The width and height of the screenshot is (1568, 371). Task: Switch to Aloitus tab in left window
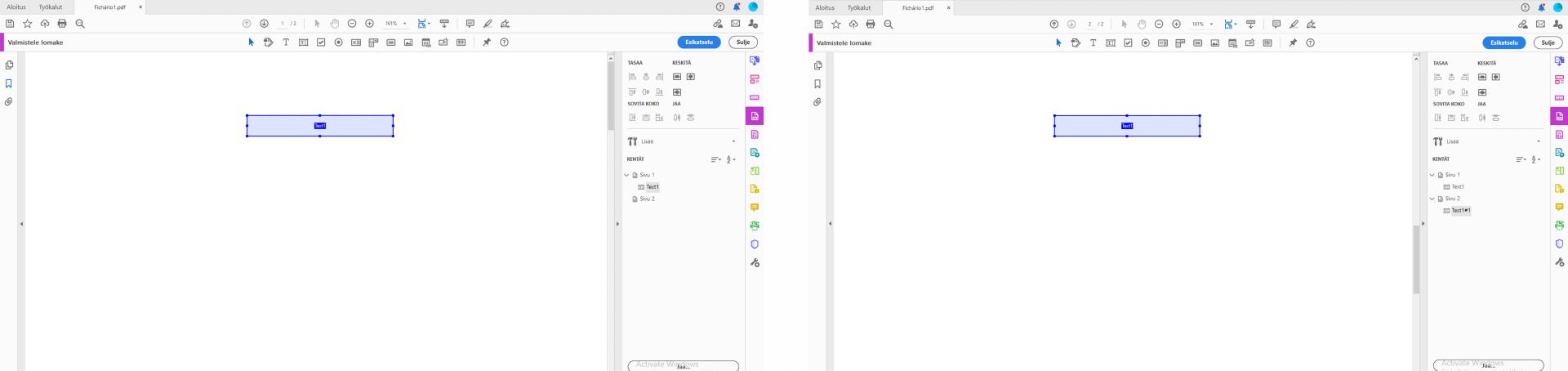(x=16, y=7)
